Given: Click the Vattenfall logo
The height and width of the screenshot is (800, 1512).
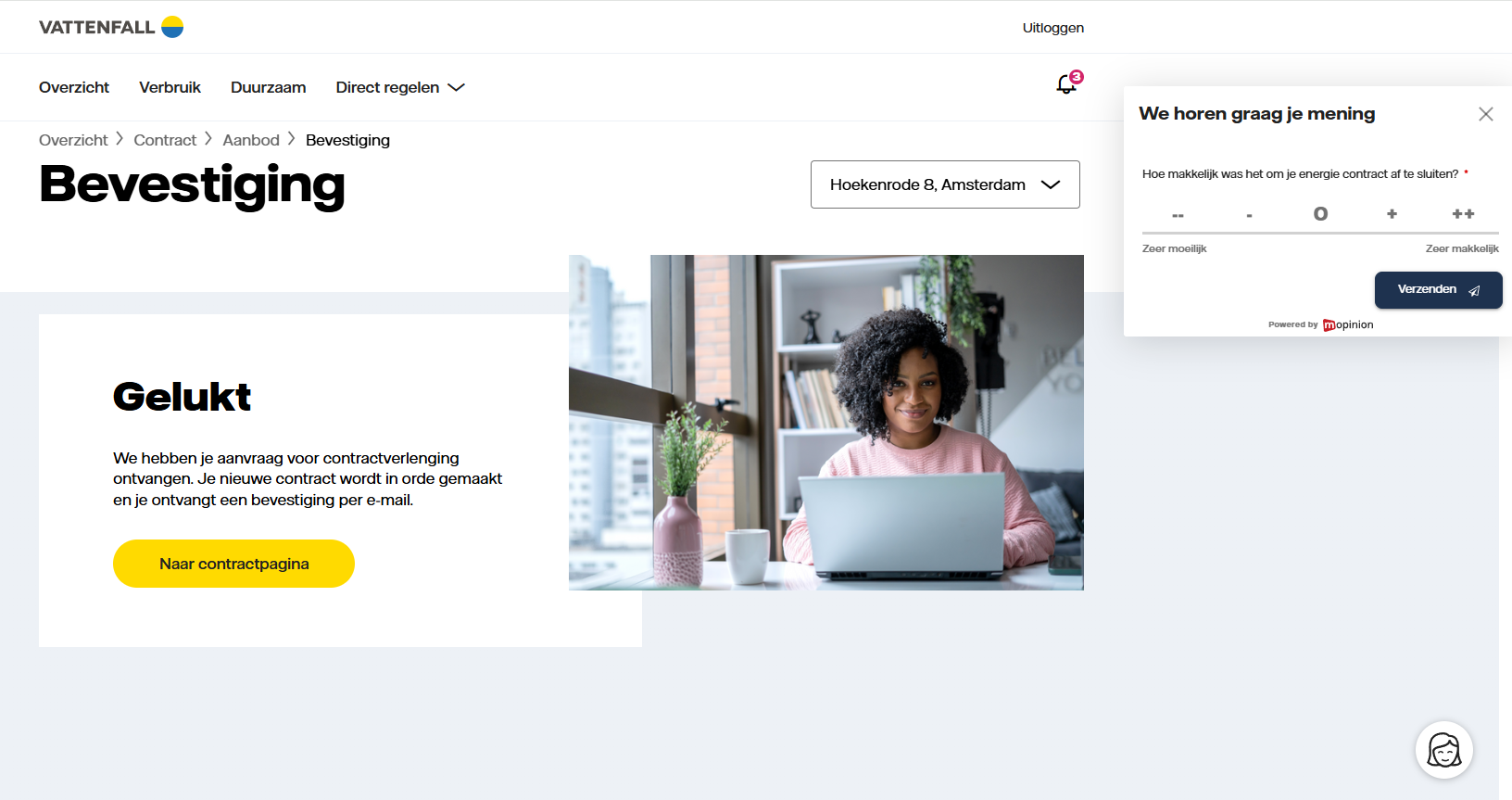Looking at the screenshot, I should [x=111, y=27].
